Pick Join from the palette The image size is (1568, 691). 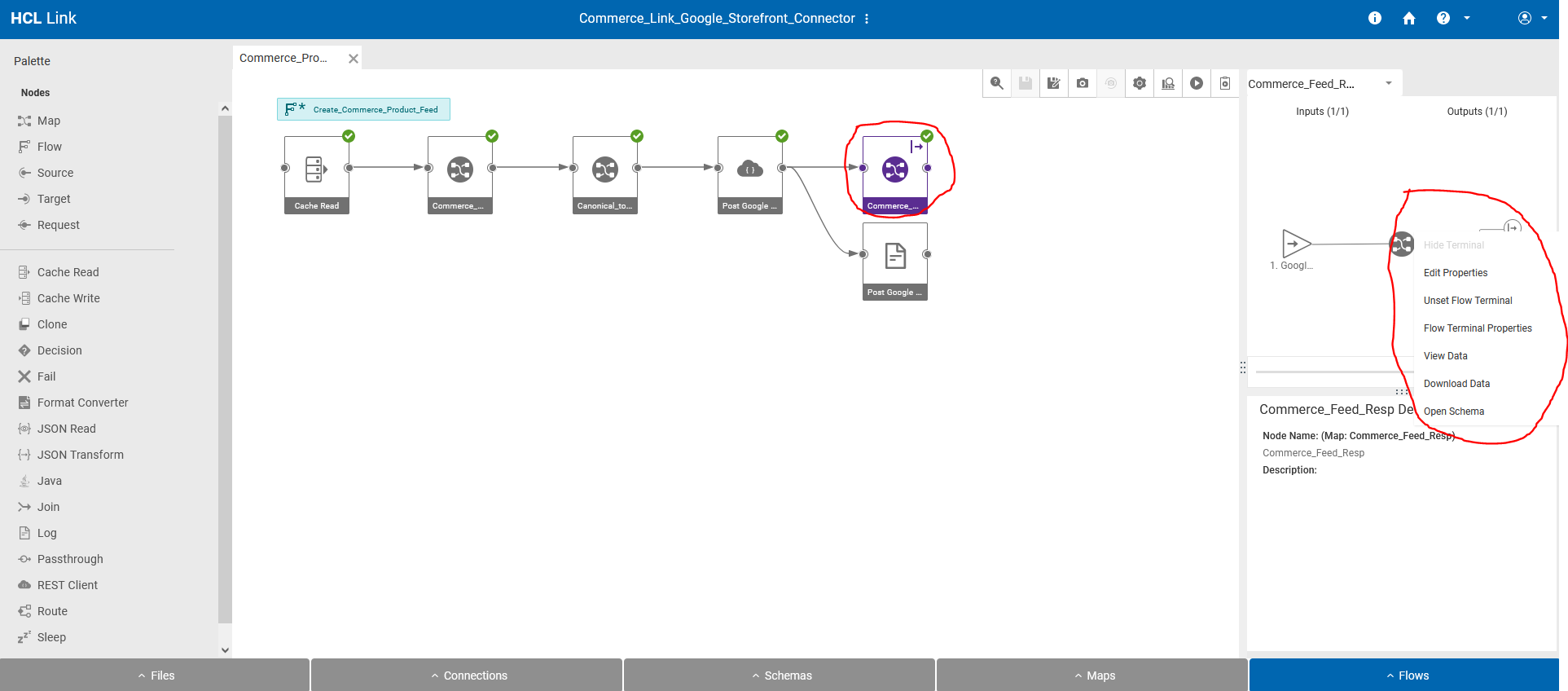(39, 507)
